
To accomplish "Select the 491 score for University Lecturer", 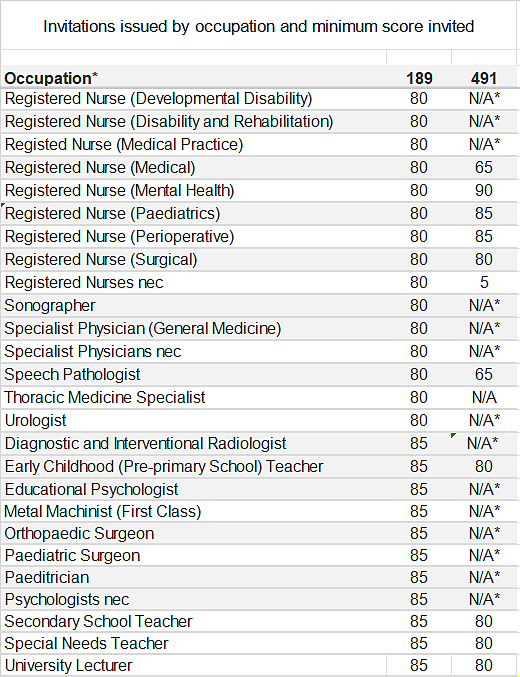I will 484,665.
